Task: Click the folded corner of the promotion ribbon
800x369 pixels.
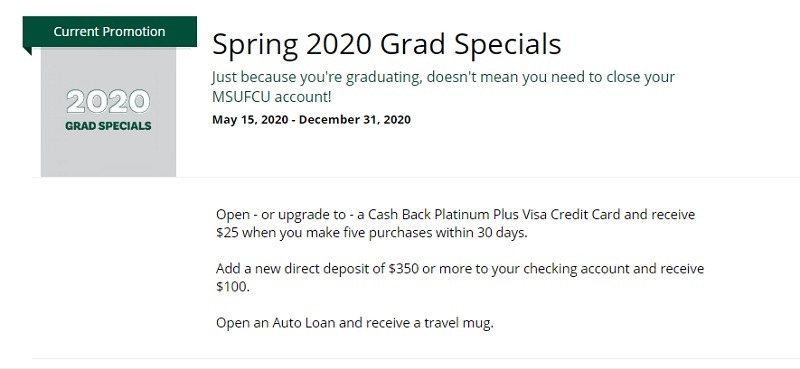Action: pyautogui.click(x=27, y=51)
